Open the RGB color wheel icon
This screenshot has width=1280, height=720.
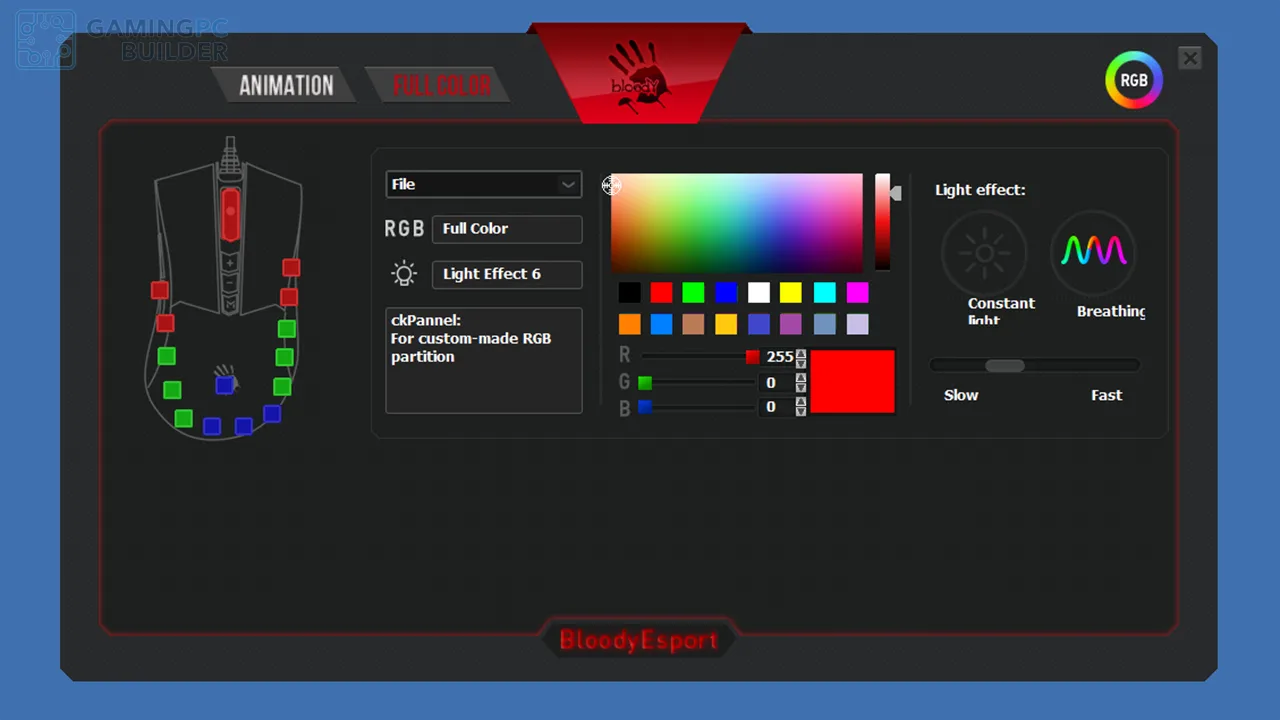[1133, 80]
